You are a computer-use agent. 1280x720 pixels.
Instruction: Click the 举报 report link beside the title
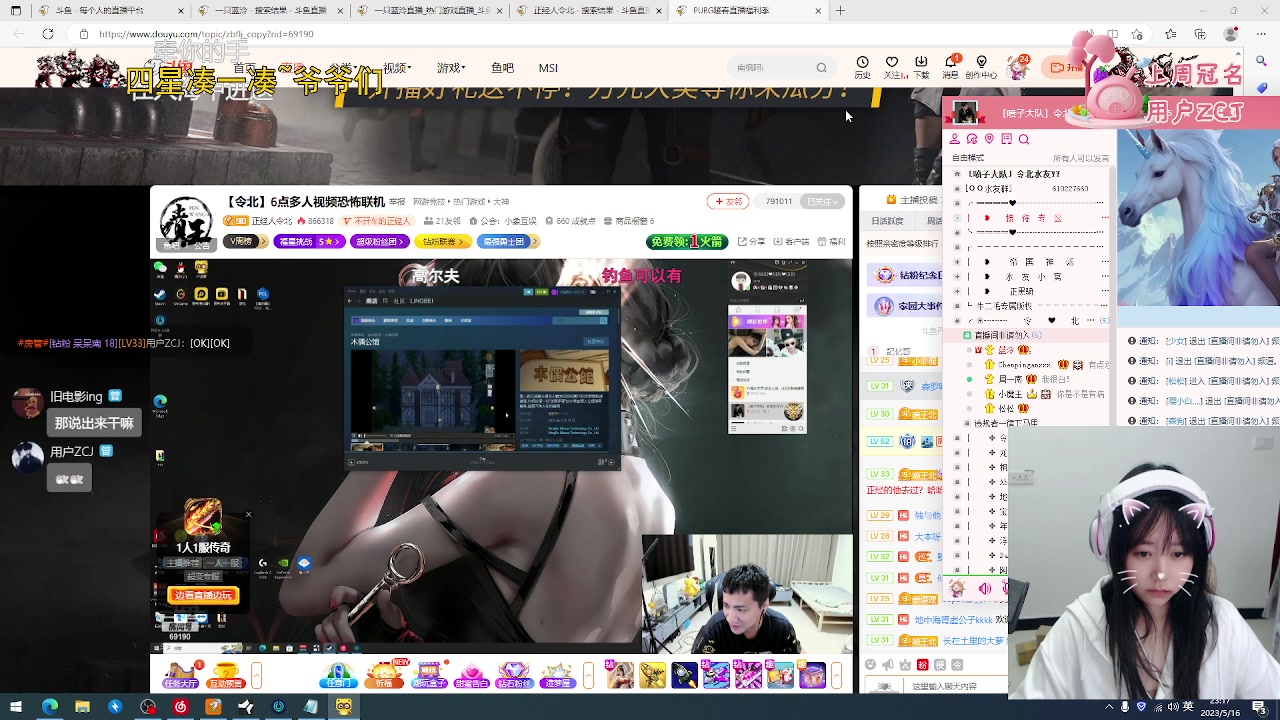(x=397, y=202)
